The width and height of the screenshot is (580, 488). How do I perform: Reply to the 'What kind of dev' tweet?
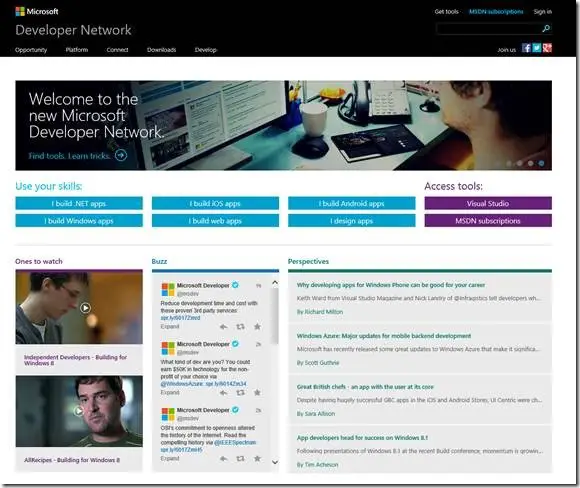[223, 393]
